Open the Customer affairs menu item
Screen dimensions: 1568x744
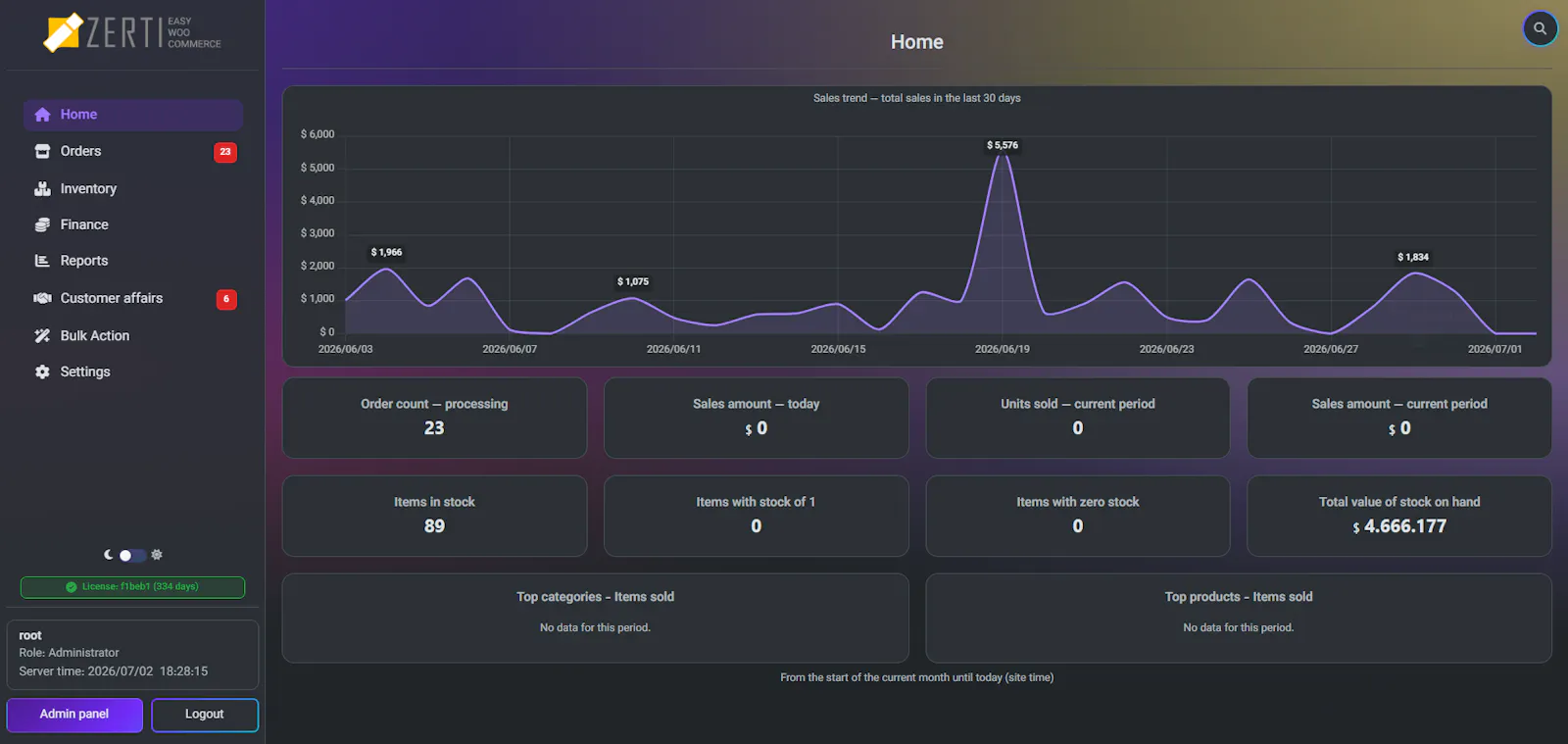click(133, 298)
